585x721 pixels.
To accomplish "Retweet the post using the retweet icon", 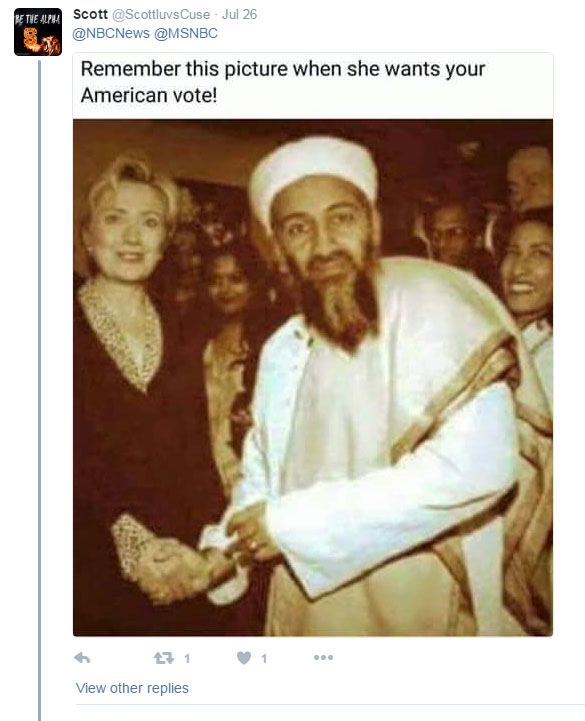I will [x=164, y=658].
